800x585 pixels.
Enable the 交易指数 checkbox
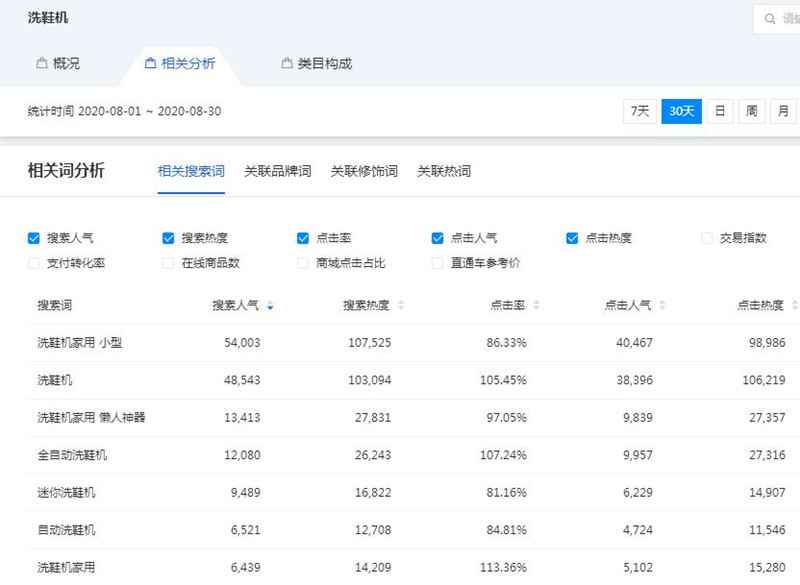[706, 238]
